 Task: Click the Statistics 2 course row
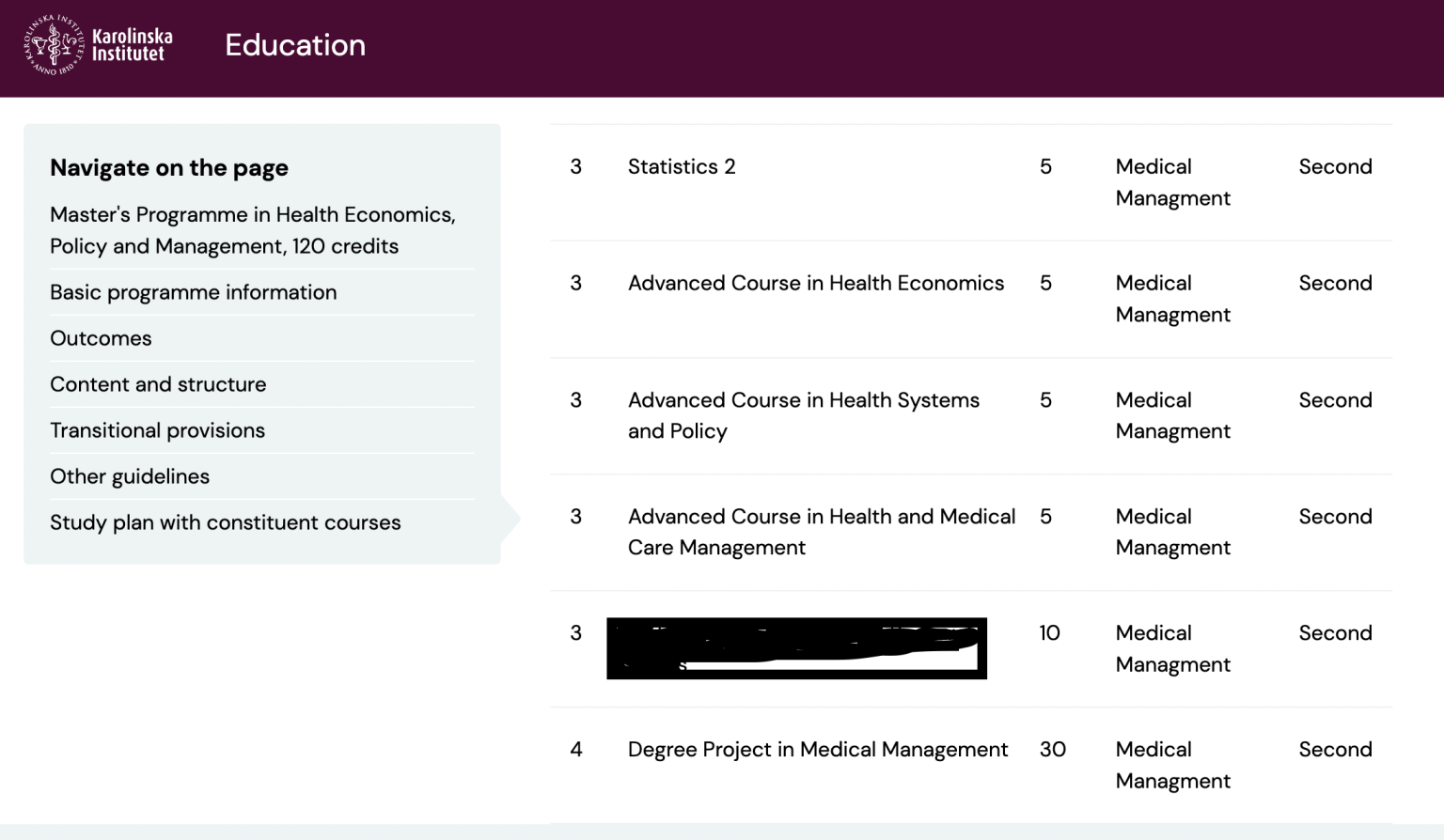[682, 167]
